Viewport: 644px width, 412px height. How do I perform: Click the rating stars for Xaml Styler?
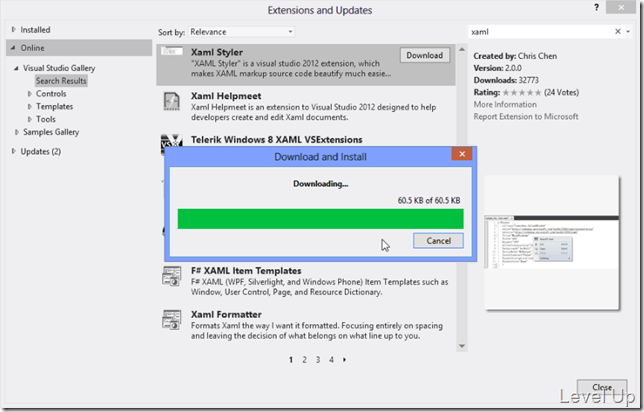pyautogui.click(x=522, y=92)
